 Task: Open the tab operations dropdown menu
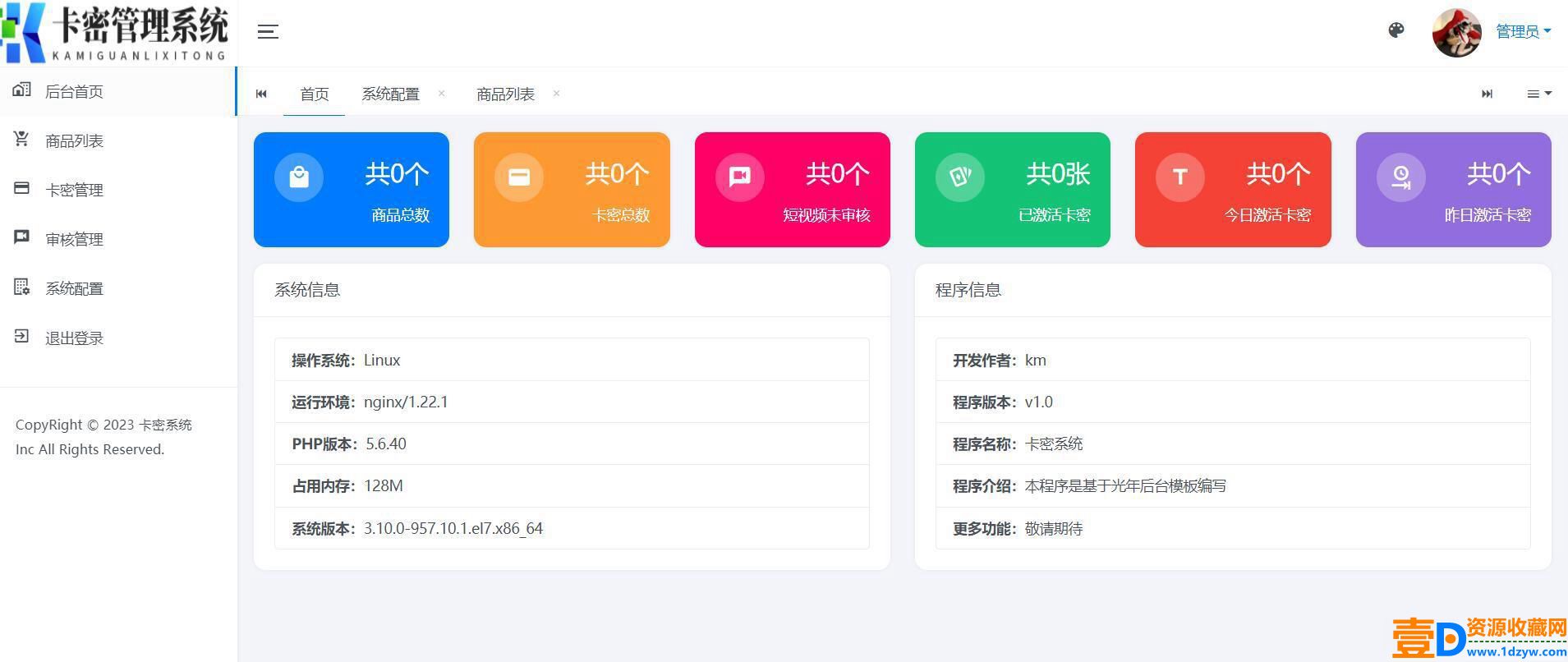click(x=1538, y=94)
